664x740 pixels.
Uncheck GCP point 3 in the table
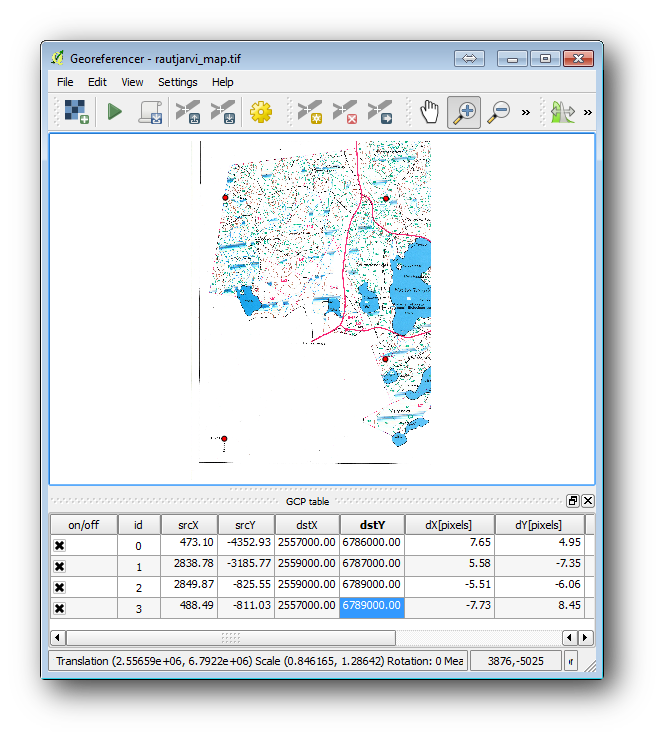pos(60,608)
